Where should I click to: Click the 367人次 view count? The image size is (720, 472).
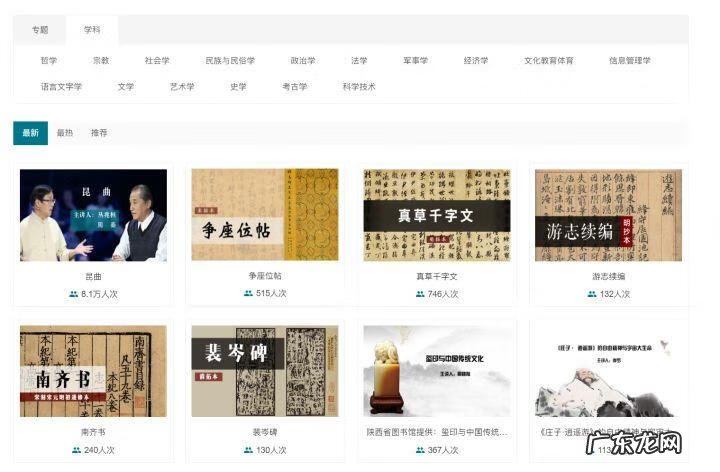(443, 450)
